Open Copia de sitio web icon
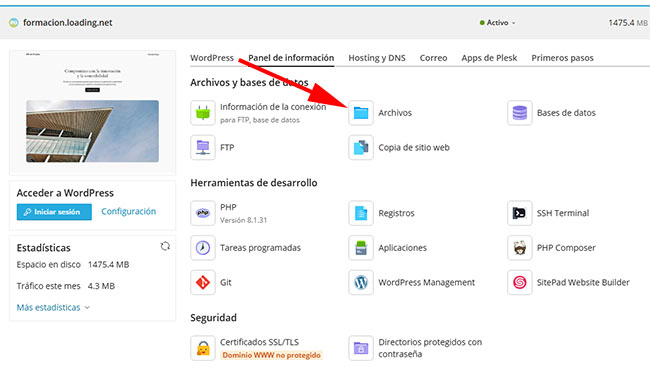The height and width of the screenshot is (372, 650). tap(361, 147)
